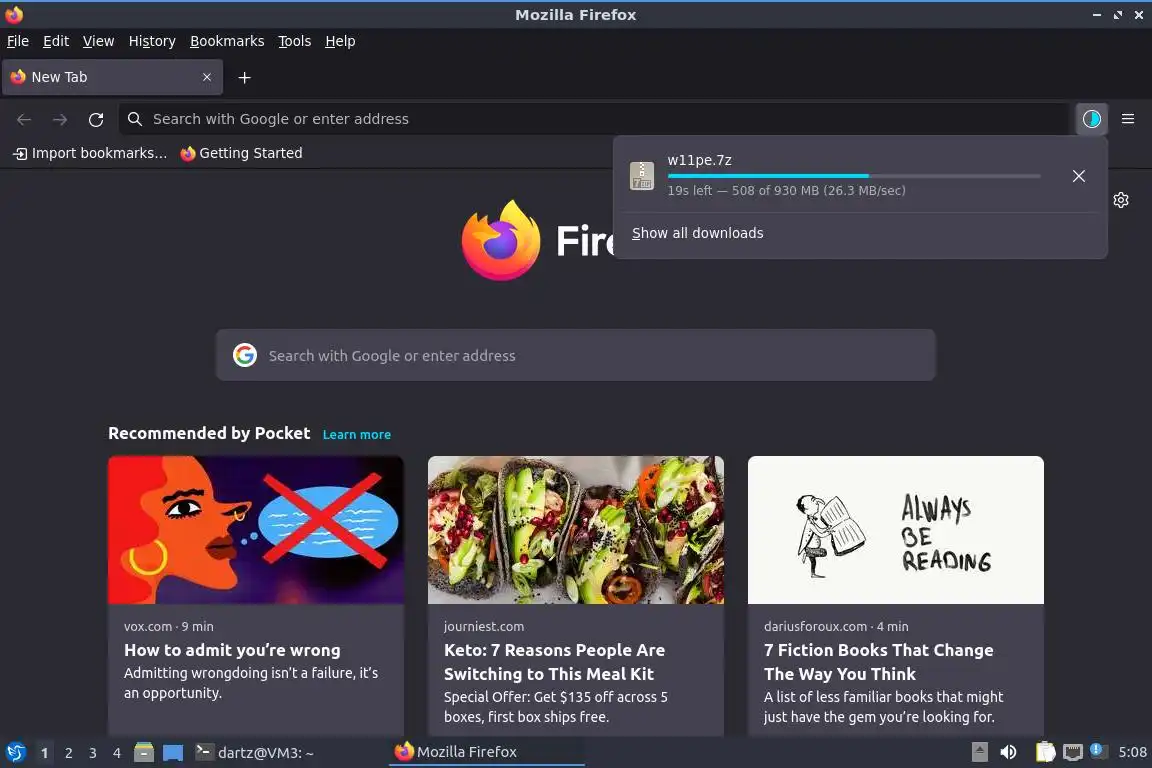Open the History menu
The width and height of the screenshot is (1152, 768).
click(x=152, y=41)
